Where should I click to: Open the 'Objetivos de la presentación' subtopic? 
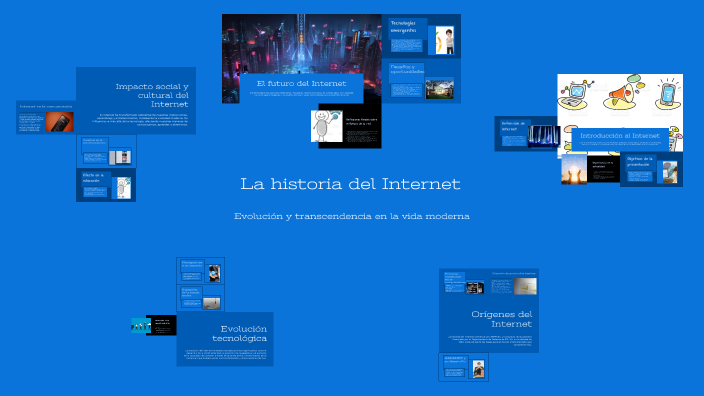tap(651, 169)
